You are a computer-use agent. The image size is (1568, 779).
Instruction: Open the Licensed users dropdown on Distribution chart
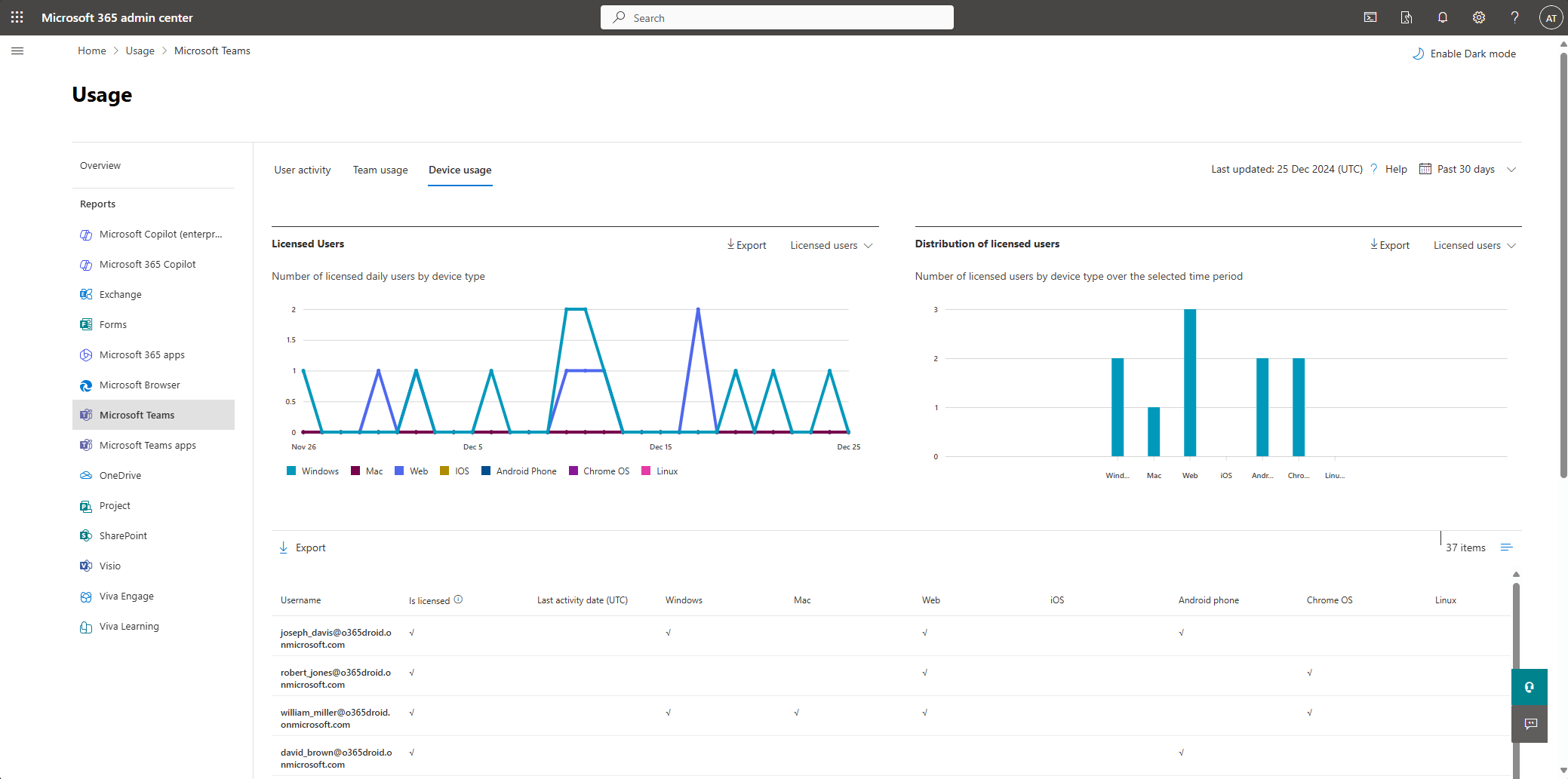1473,245
